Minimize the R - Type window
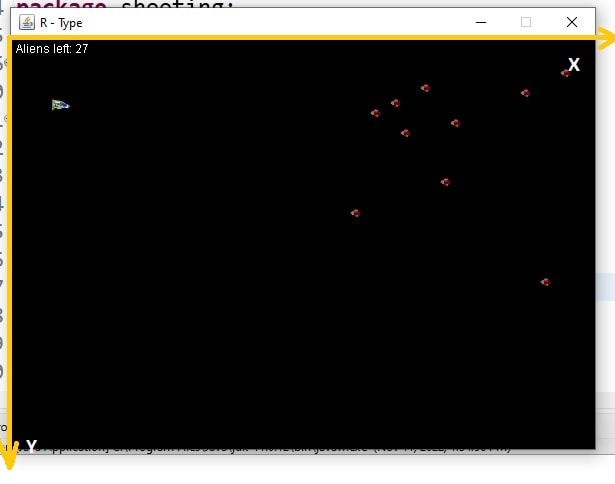This screenshot has height=484, width=615. pos(481,22)
